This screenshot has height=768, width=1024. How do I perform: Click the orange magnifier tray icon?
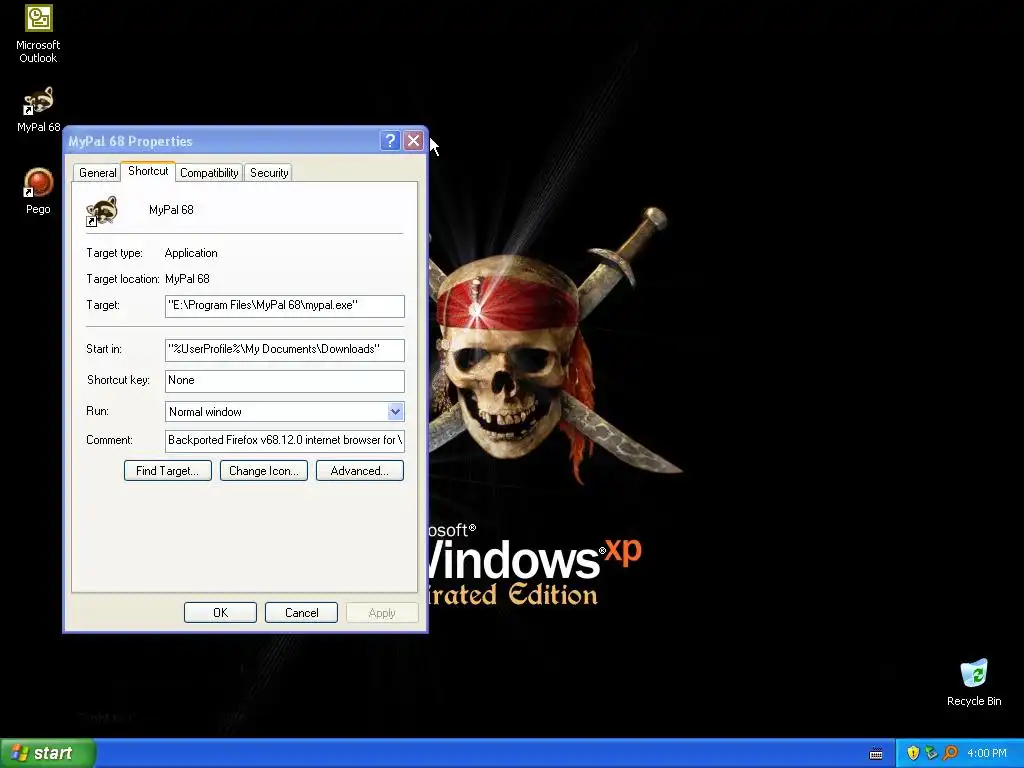coord(950,753)
